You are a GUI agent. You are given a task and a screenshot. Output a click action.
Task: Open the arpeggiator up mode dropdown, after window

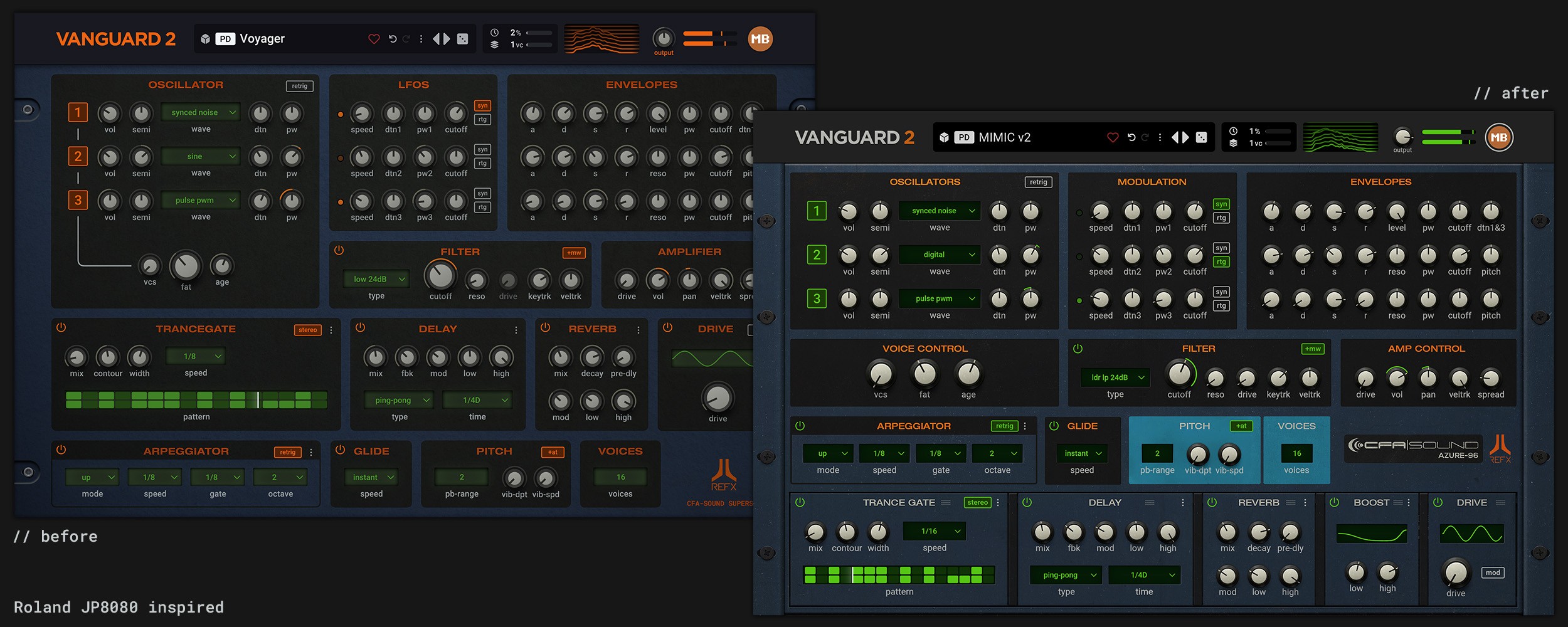(828, 453)
